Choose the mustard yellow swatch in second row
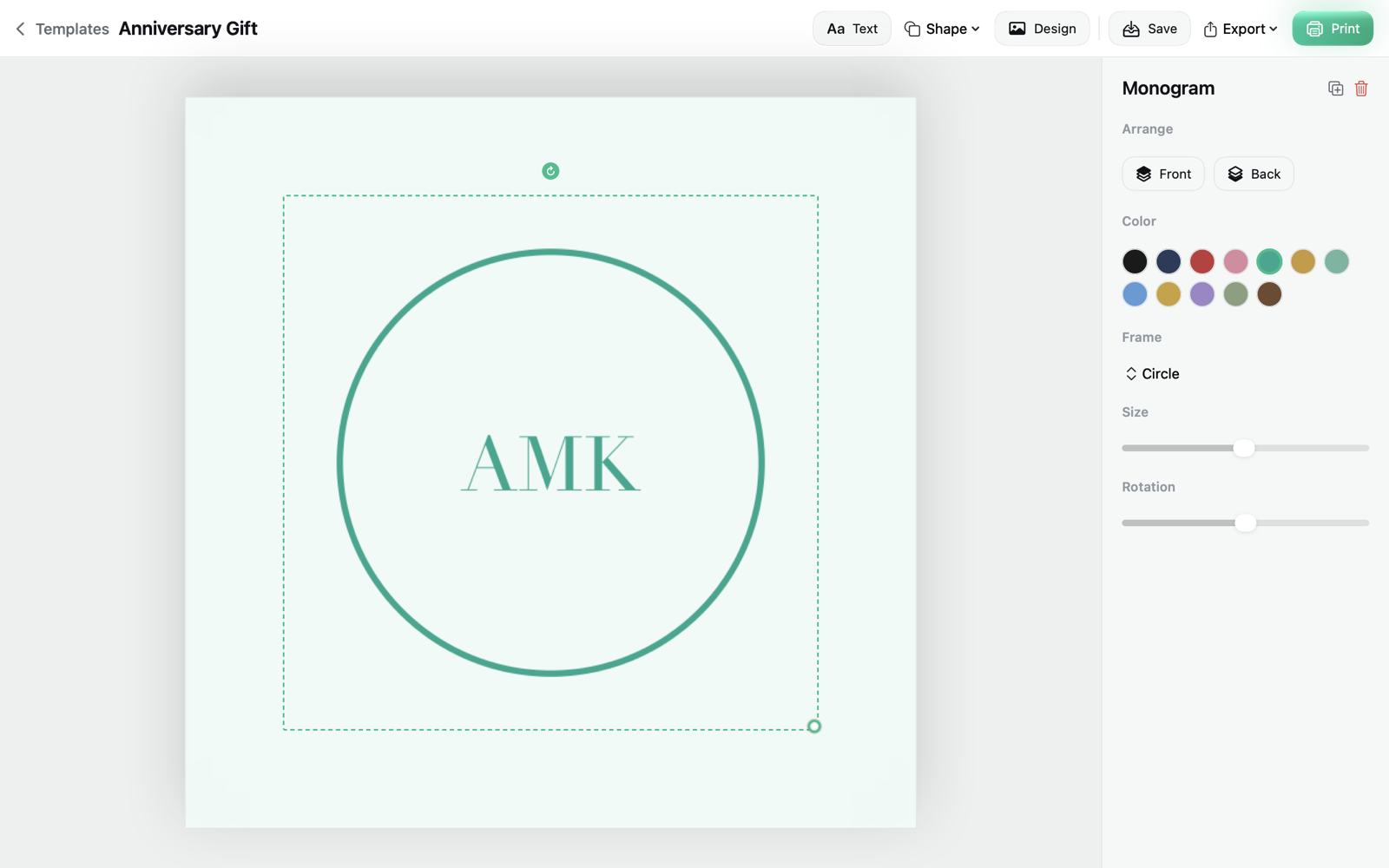 pyautogui.click(x=1168, y=294)
